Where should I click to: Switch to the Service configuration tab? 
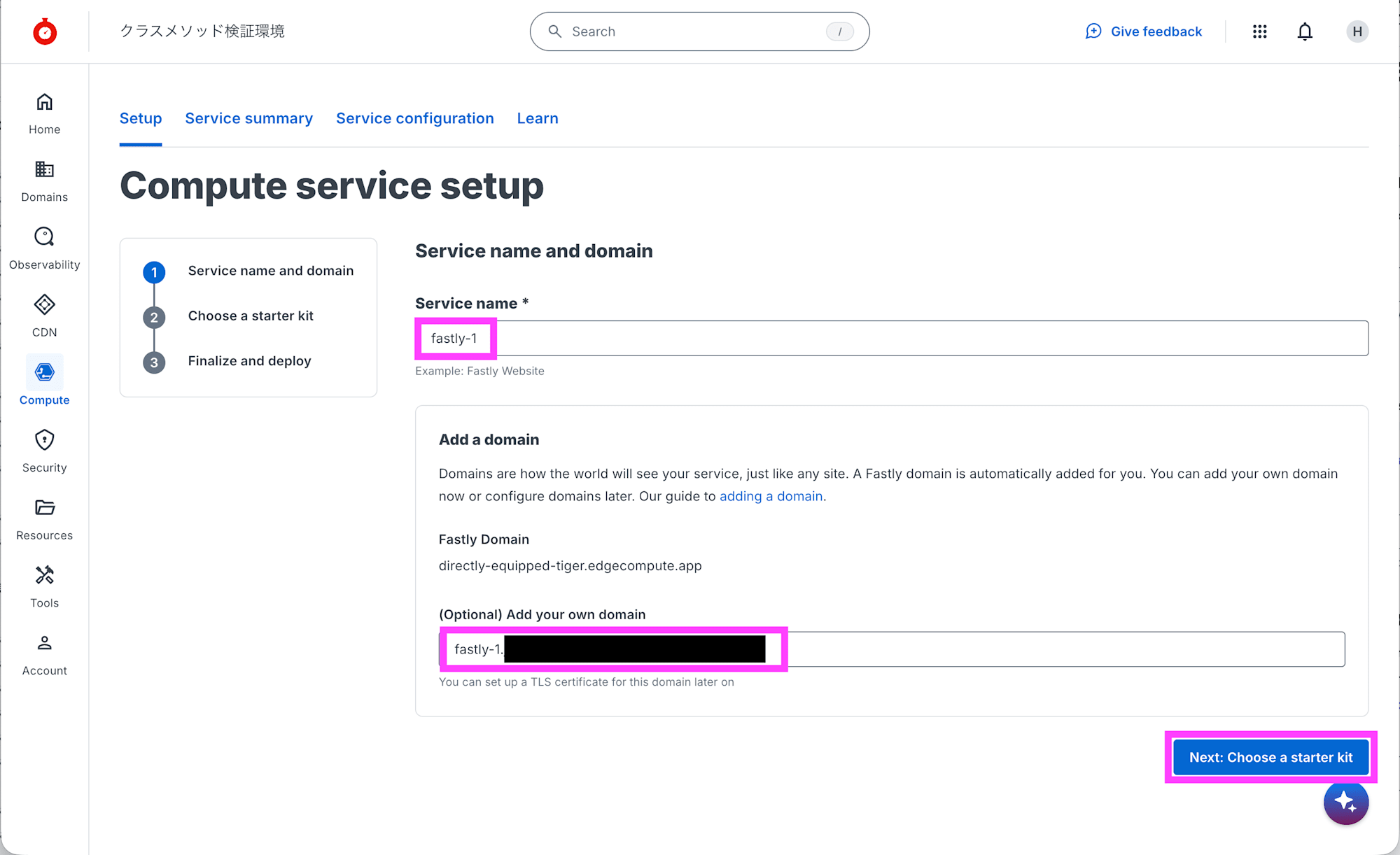tap(414, 118)
